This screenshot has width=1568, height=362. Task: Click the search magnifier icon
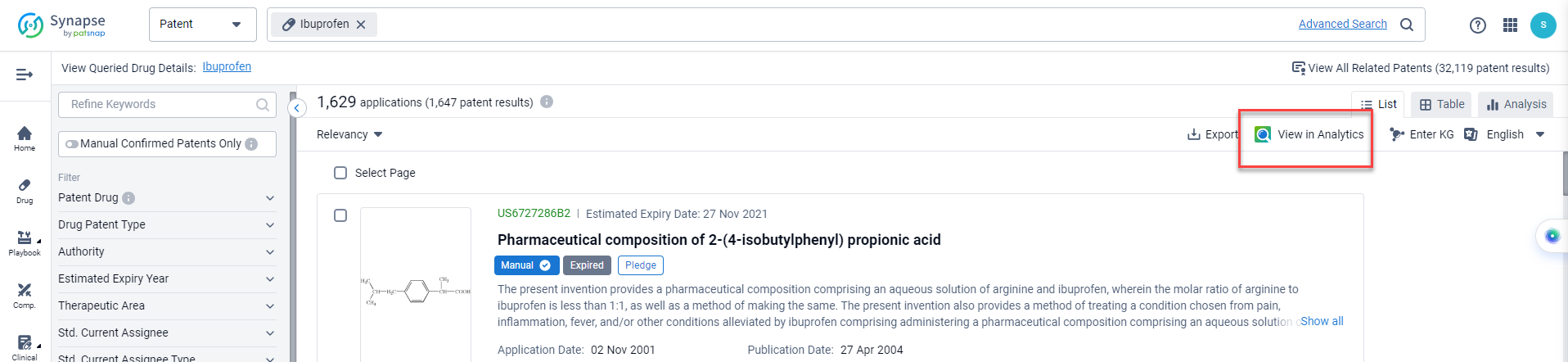coord(1406,25)
